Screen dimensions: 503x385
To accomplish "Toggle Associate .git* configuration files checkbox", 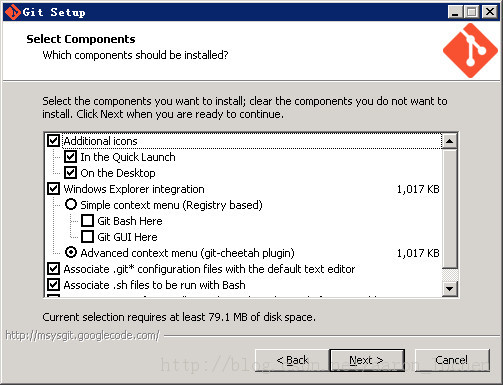I will click(x=53, y=269).
